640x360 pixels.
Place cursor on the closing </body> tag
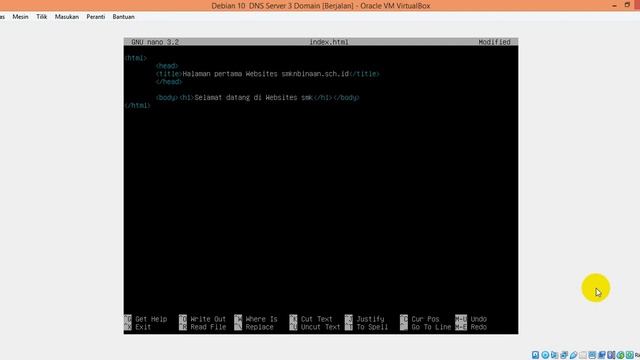click(346, 98)
